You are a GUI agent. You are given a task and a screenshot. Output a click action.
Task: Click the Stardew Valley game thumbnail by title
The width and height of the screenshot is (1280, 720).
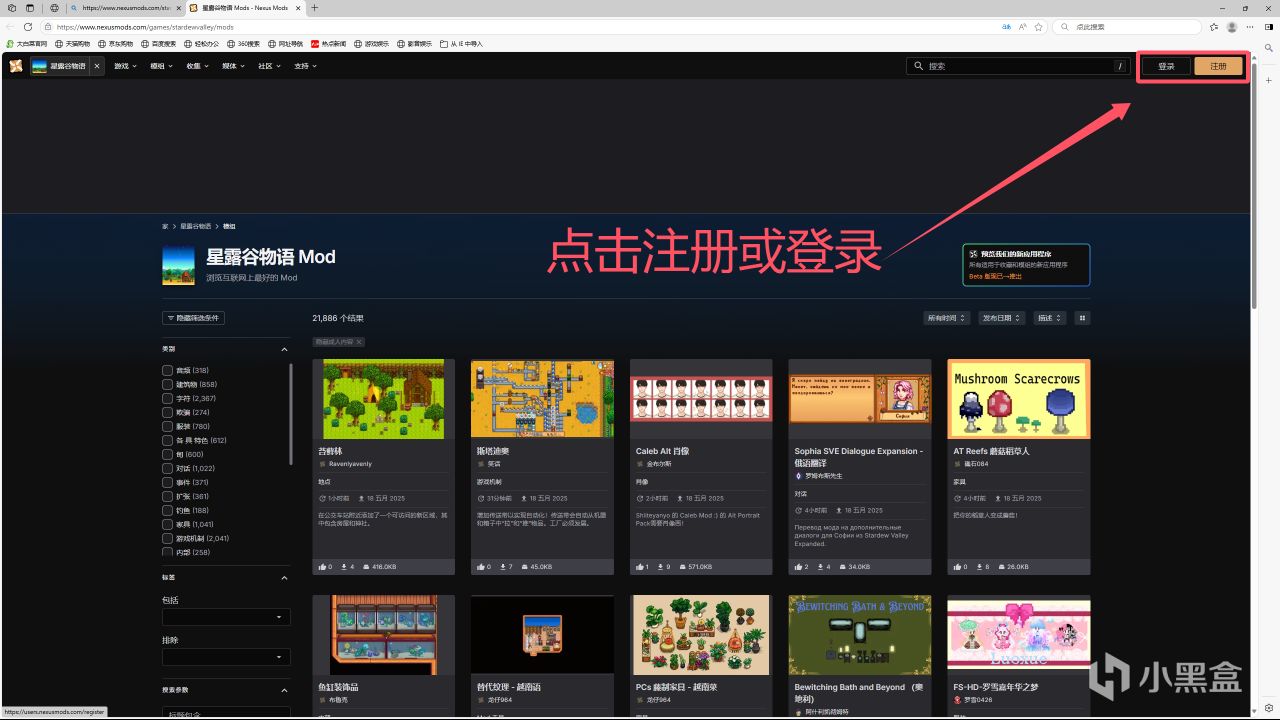pos(178,264)
